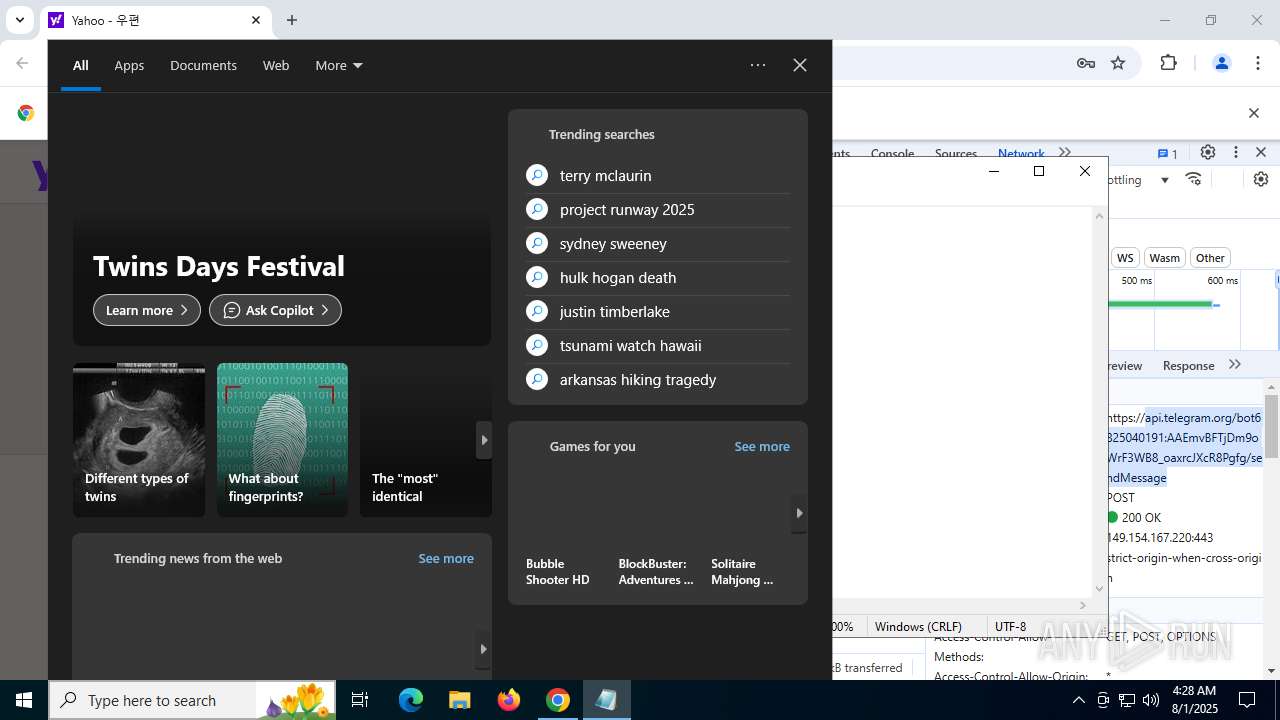Image resolution: width=1280 pixels, height=720 pixels.
Task: Dismiss the Chrome infobar with X
Action: click(x=1253, y=113)
